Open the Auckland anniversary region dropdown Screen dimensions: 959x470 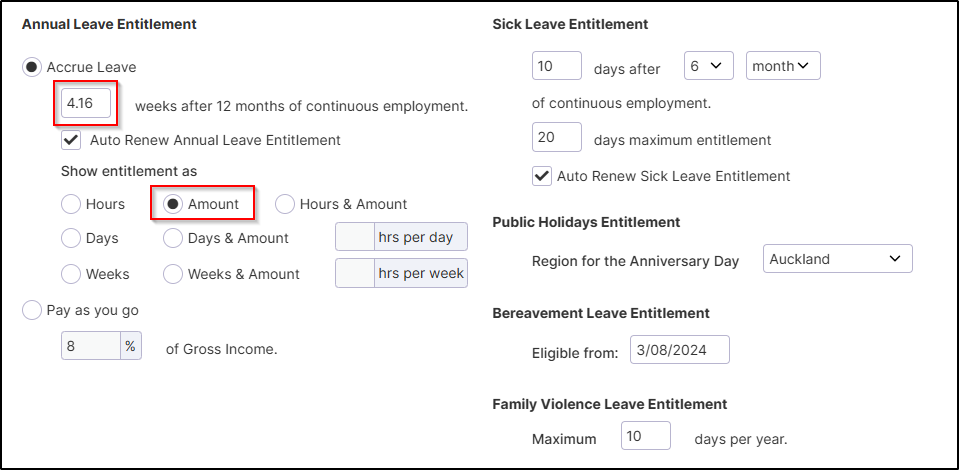click(838, 259)
